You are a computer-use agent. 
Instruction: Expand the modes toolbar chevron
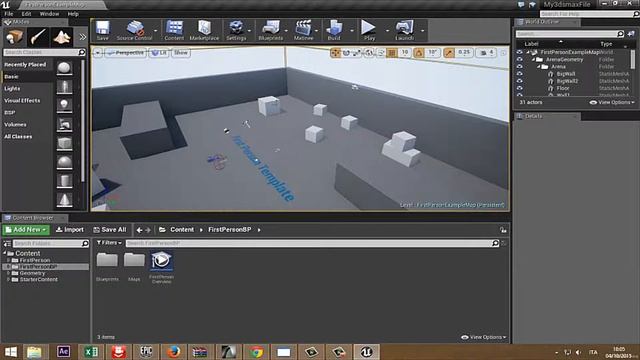point(83,37)
